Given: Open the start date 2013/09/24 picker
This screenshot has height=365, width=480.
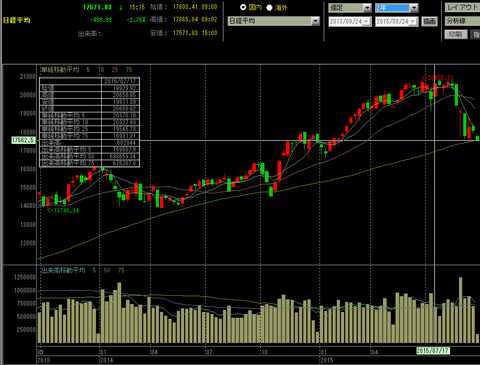Looking at the screenshot, I should coord(367,22).
